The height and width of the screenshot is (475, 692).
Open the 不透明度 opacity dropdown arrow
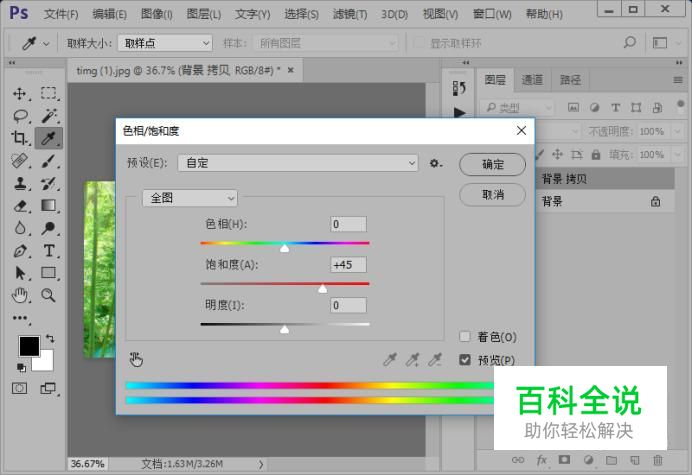point(677,131)
